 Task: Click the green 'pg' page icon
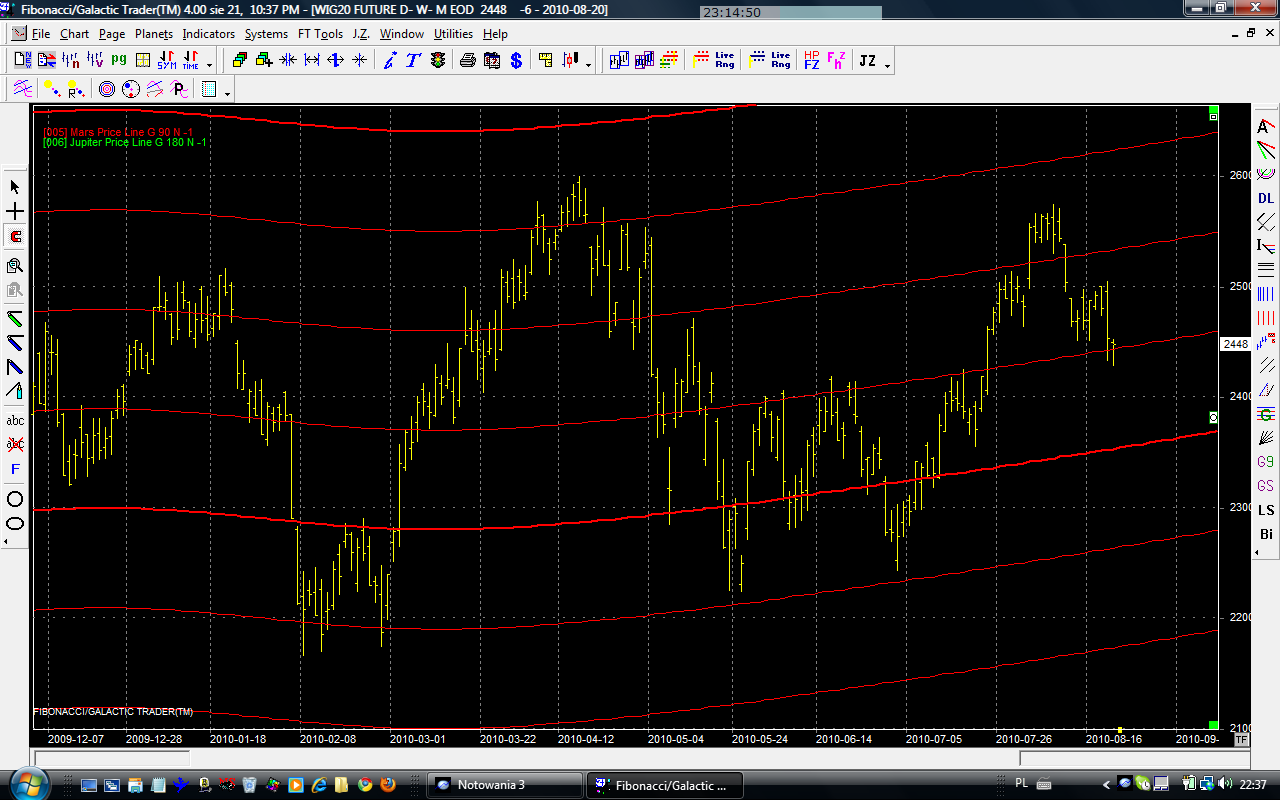pyautogui.click(x=119, y=61)
